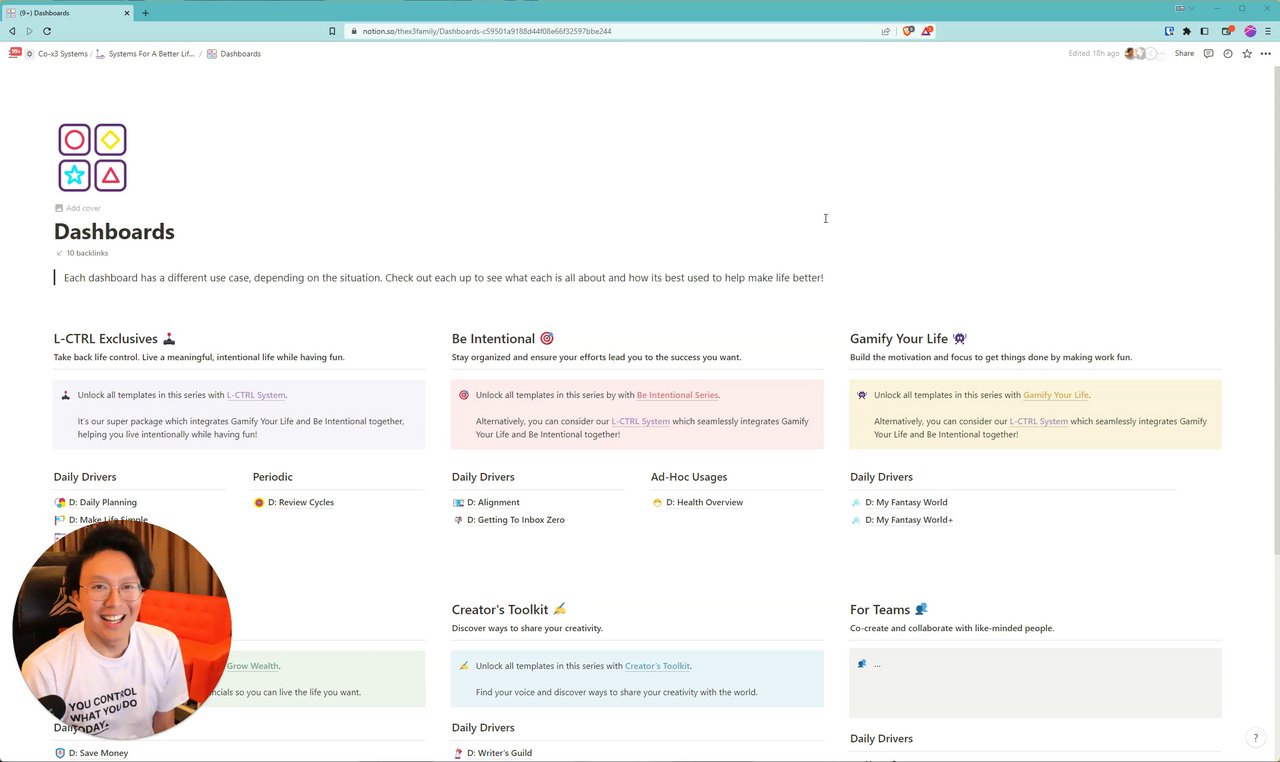Open the Gamify Your Life link in yellow callout
The height and width of the screenshot is (762, 1280).
[1055, 395]
